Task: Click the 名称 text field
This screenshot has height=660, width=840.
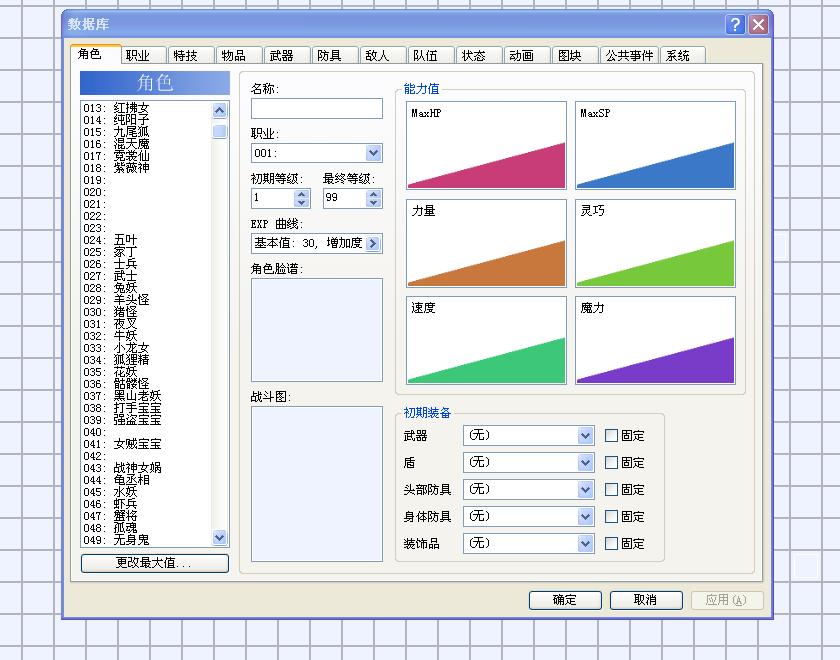Action: click(317, 108)
